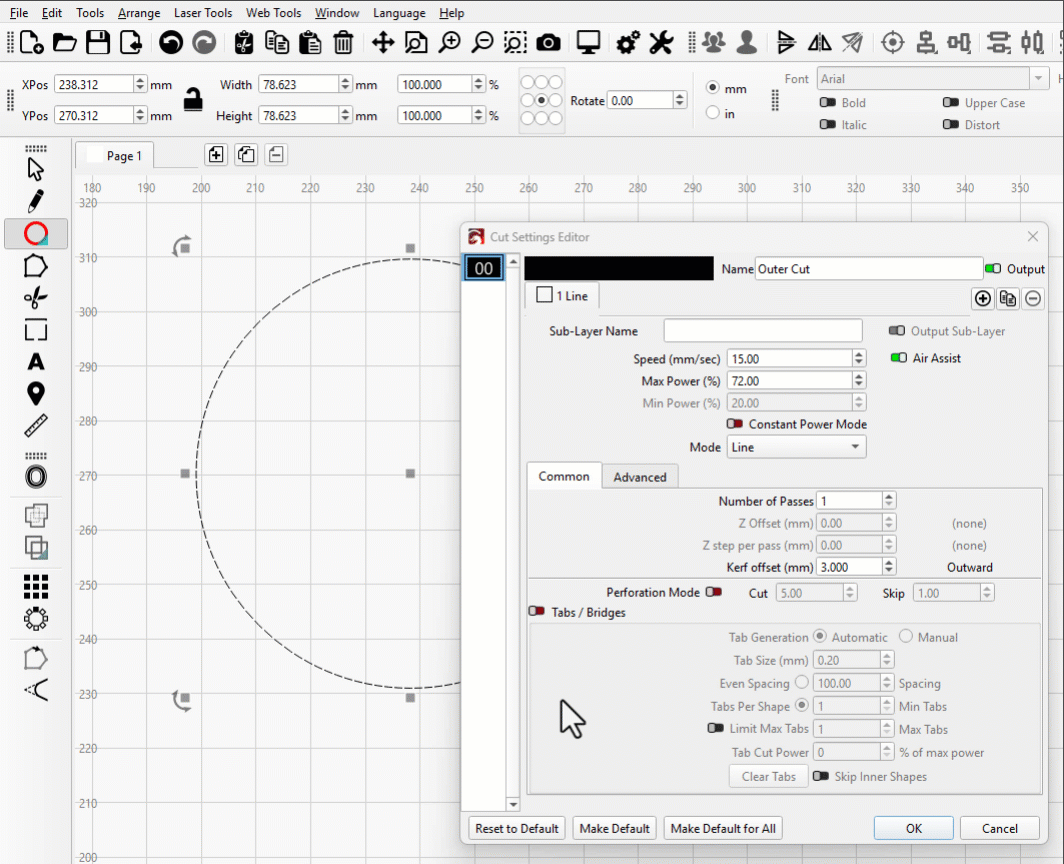Add a new sub-layer with plus icon

coord(983,298)
